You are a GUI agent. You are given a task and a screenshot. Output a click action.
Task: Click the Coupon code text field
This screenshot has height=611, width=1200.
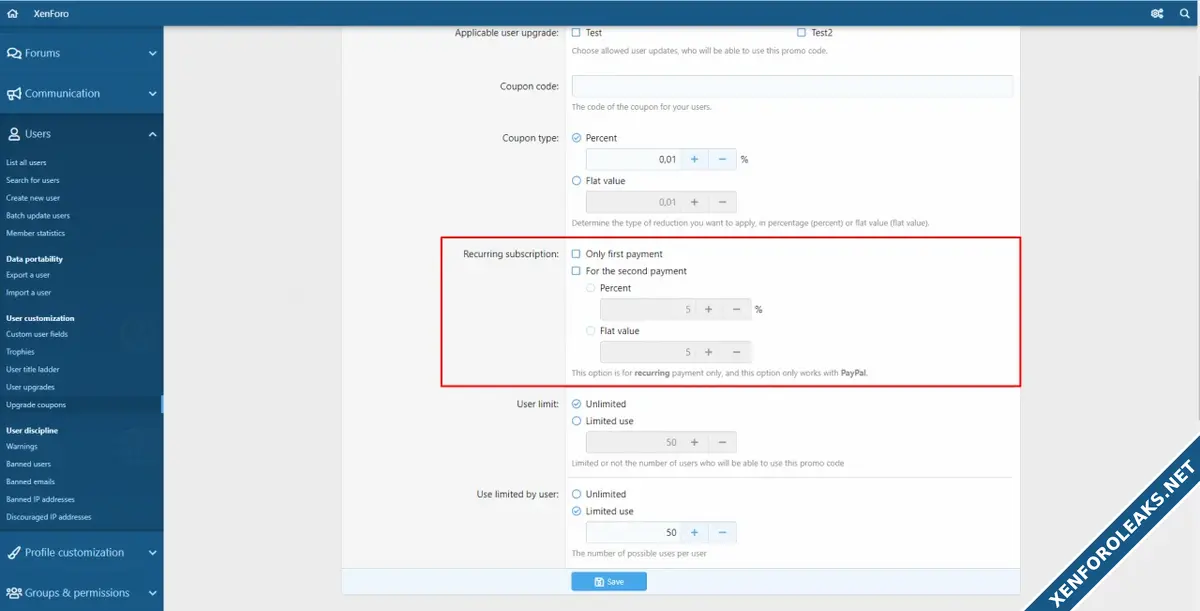pyautogui.click(x=792, y=86)
